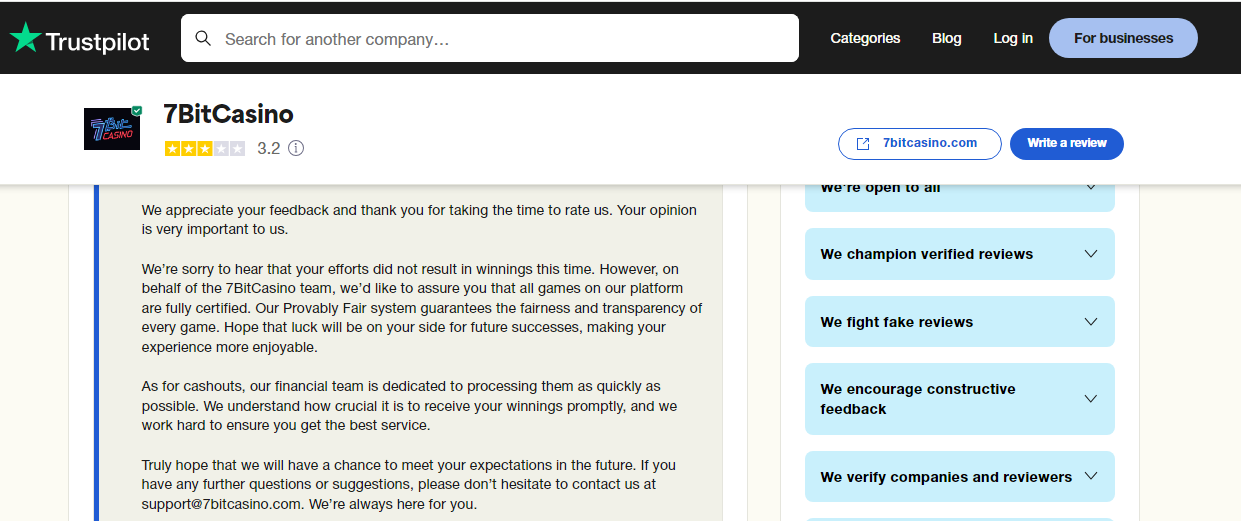
Task: Open the Blog menu item
Action: tap(947, 38)
